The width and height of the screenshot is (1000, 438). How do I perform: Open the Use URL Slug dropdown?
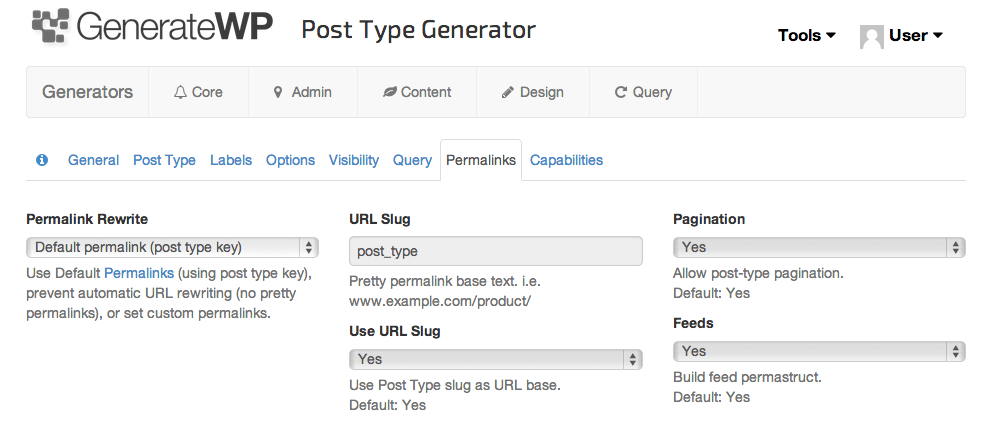[495, 359]
